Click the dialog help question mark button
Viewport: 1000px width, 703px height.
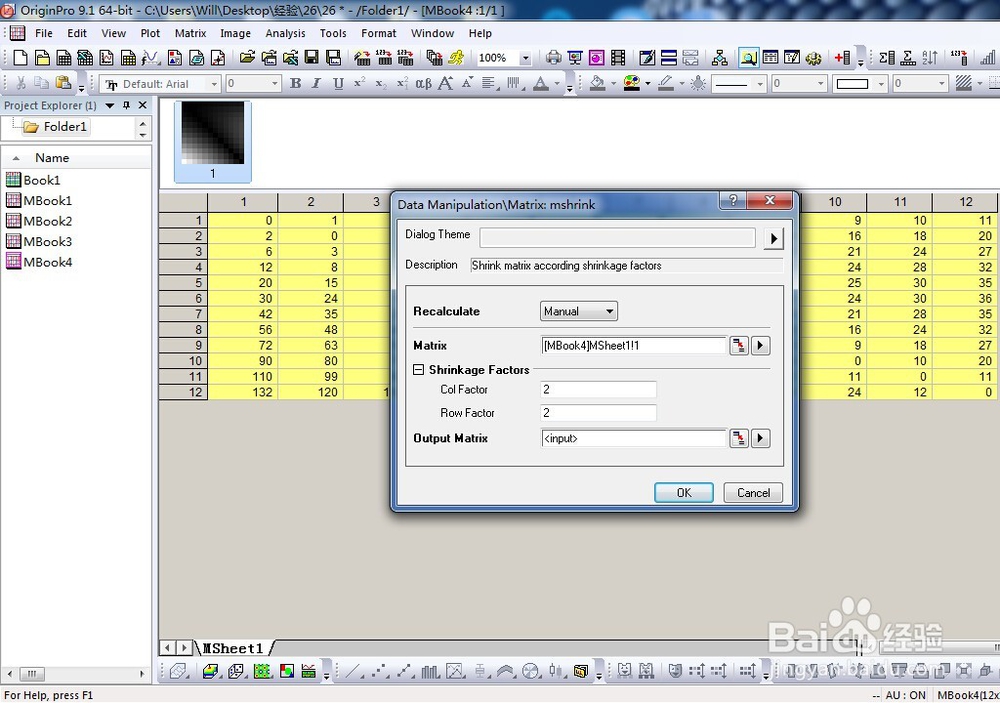pyautogui.click(x=733, y=200)
